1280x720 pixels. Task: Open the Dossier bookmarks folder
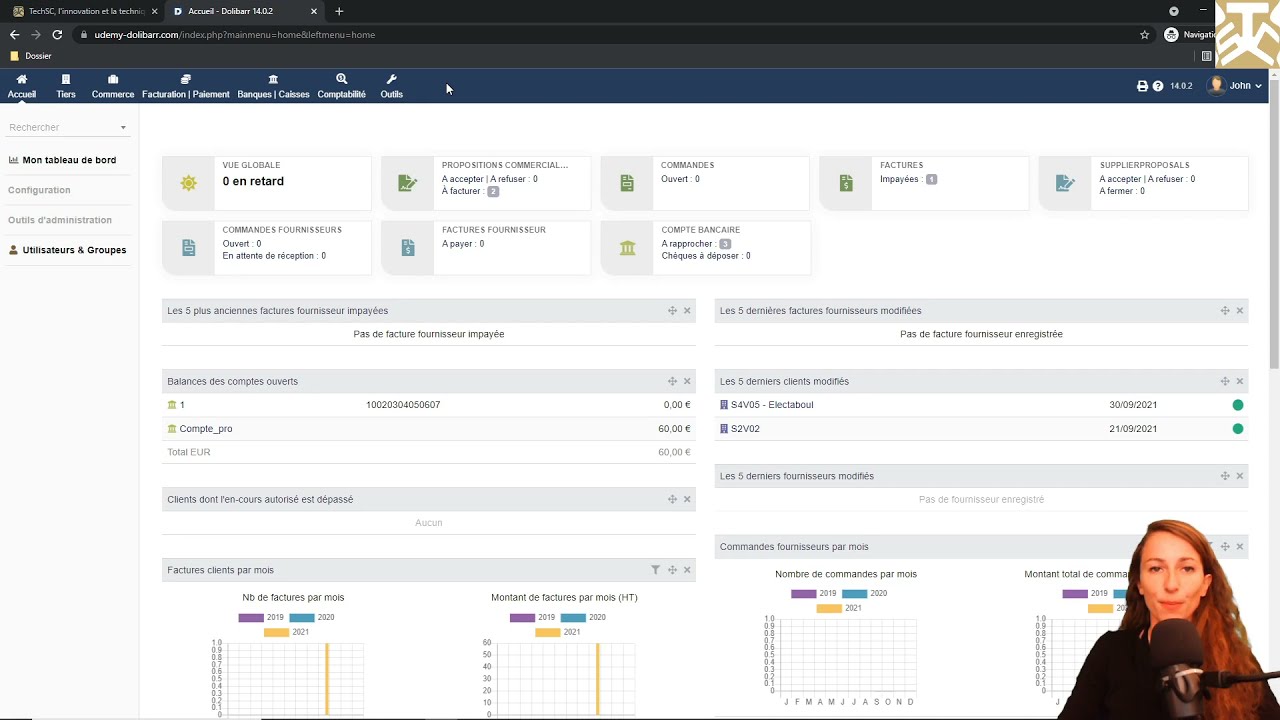point(31,56)
